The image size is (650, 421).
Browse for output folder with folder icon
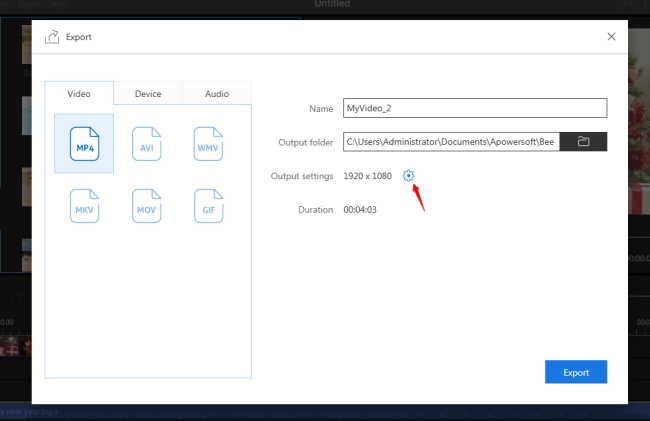pos(583,142)
